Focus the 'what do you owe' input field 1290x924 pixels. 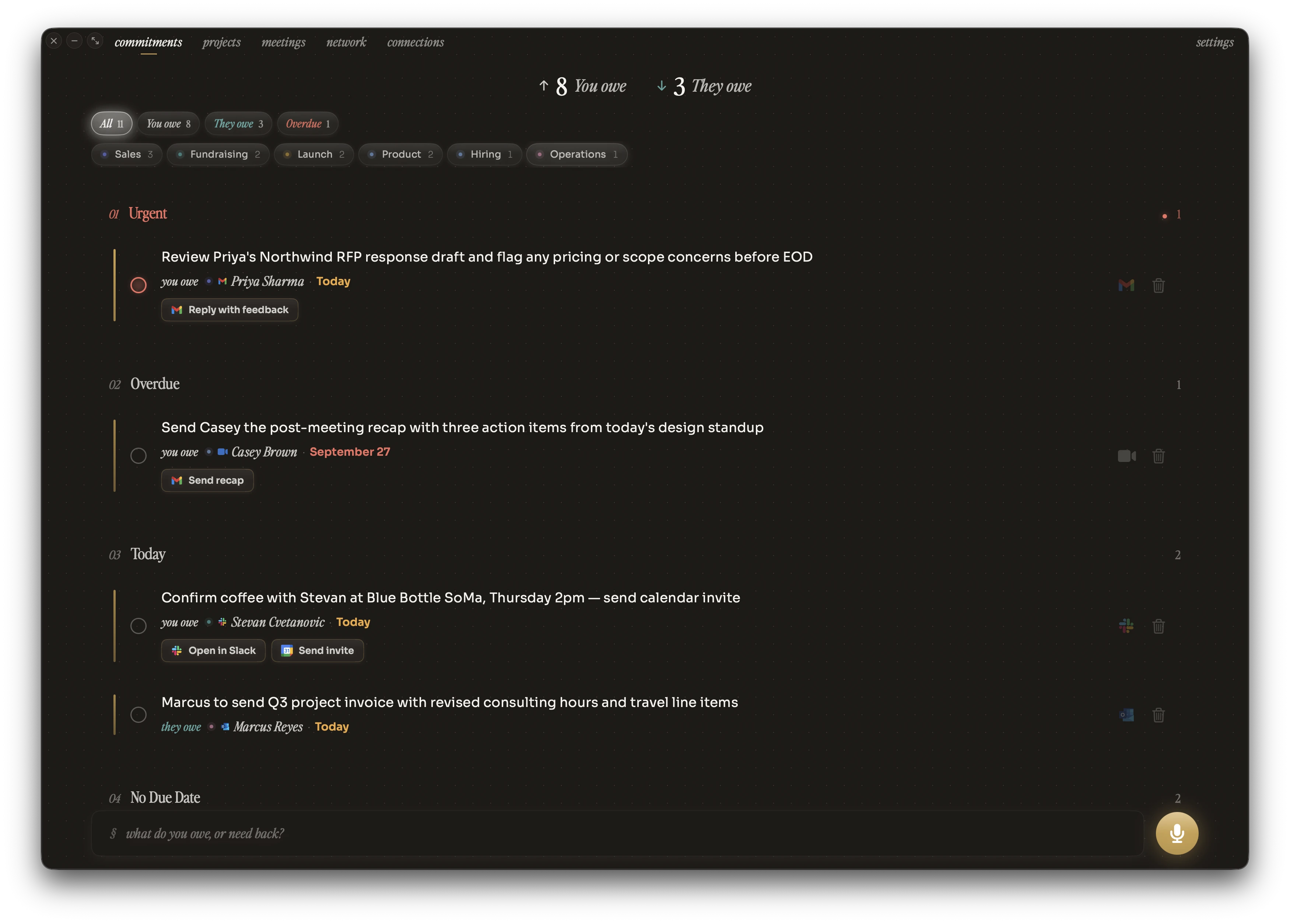[617, 833]
